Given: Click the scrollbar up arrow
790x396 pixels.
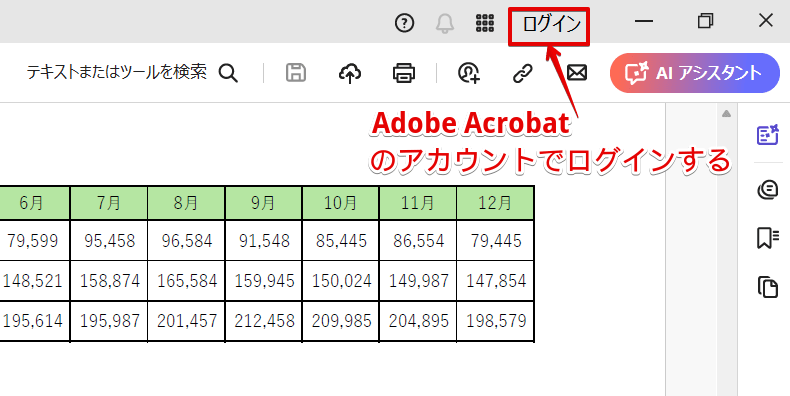Looking at the screenshot, I should coord(726,114).
